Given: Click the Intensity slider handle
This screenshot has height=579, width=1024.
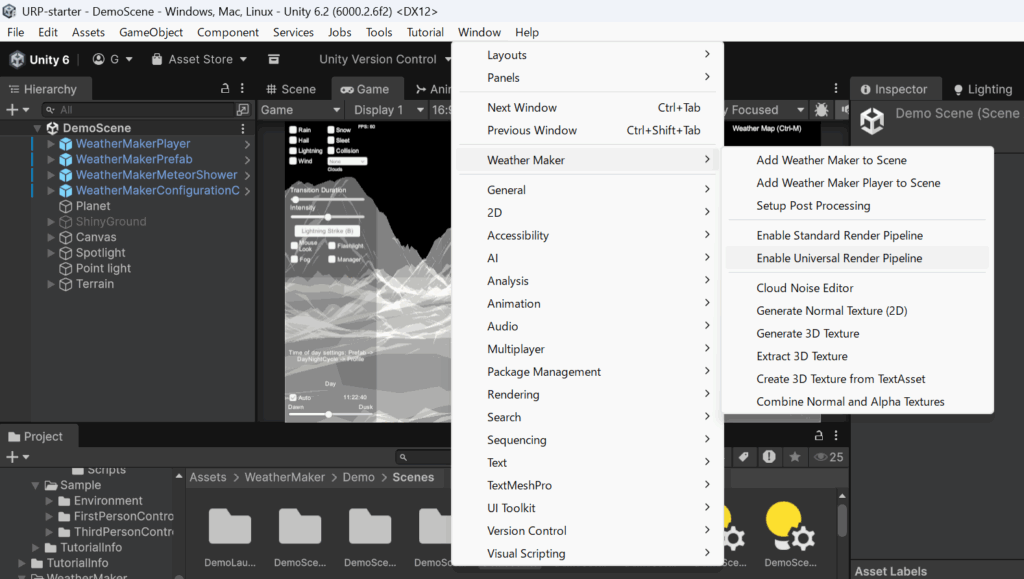Looking at the screenshot, I should 328,217.
